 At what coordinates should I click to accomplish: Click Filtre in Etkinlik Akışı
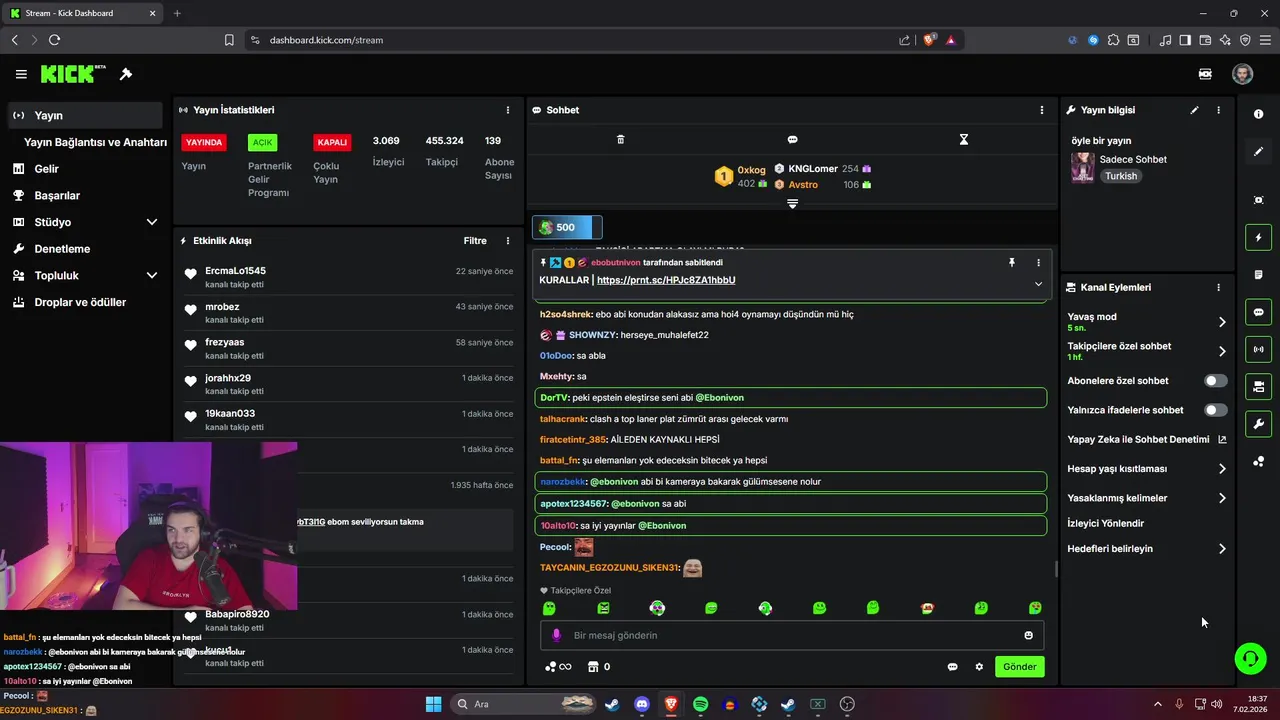(475, 241)
